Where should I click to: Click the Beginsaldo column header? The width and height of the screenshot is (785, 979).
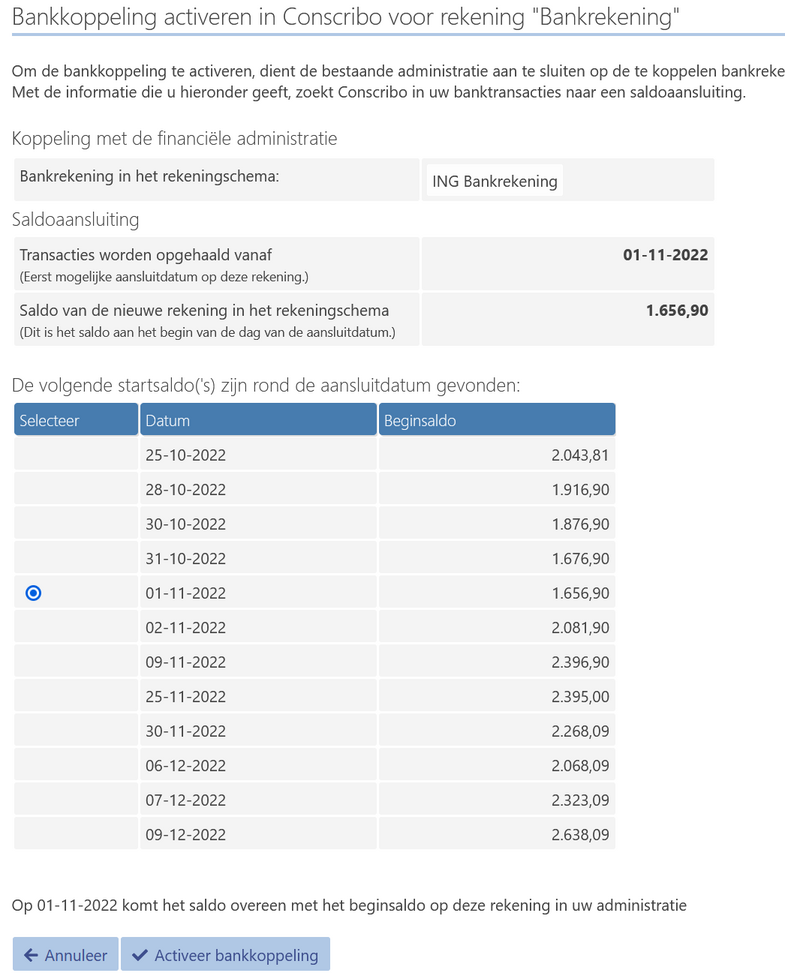coord(496,420)
